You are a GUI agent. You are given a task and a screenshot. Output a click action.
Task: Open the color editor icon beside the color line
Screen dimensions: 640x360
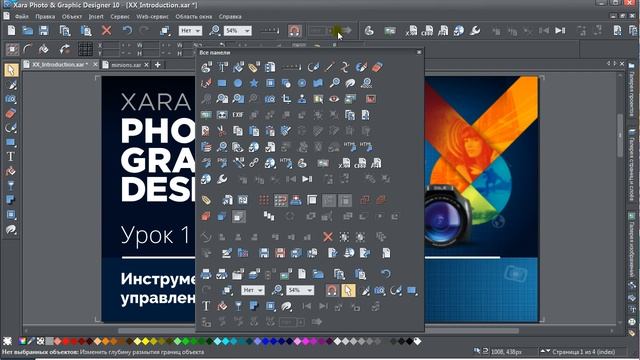point(22,341)
